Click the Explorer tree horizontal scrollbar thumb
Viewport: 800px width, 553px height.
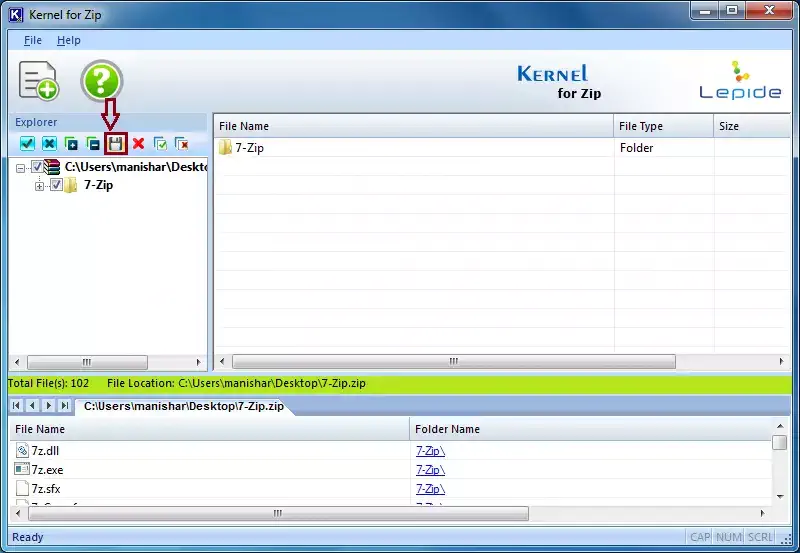coord(87,362)
